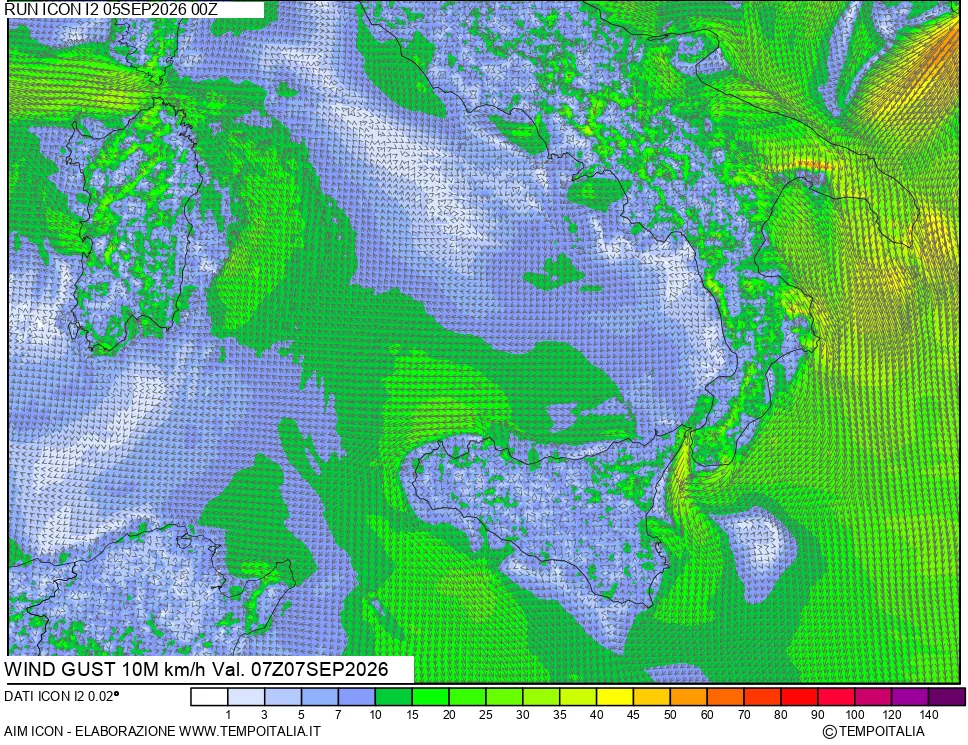Choose green legend swatch between 10 and 15
This screenshot has height=745, width=968.
394,697
